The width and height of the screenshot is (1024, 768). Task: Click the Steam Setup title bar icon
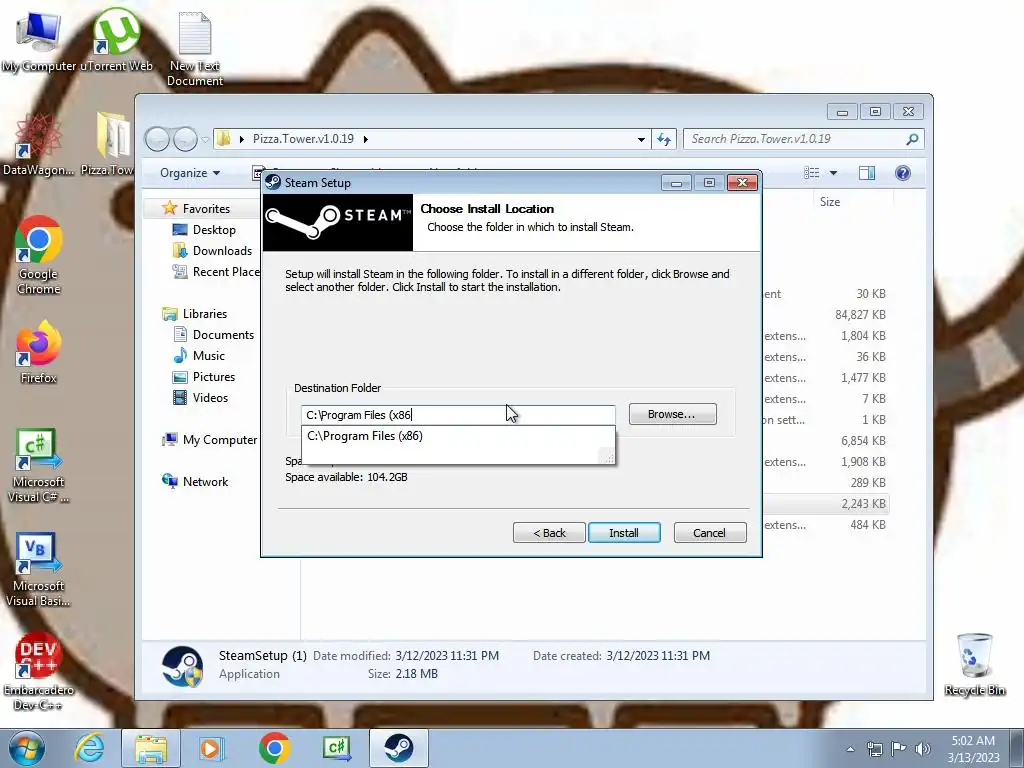[273, 183]
